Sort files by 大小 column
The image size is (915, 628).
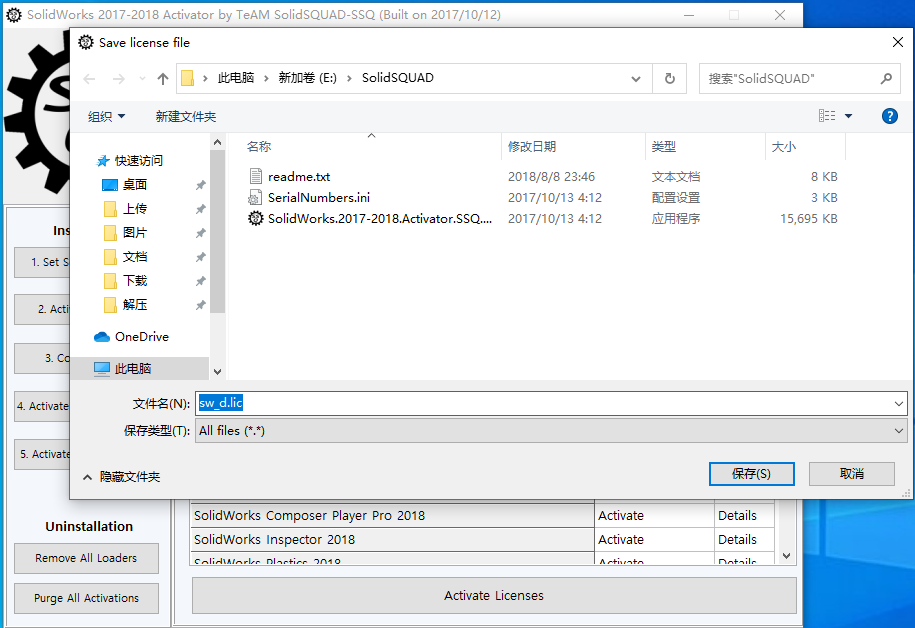point(784,146)
